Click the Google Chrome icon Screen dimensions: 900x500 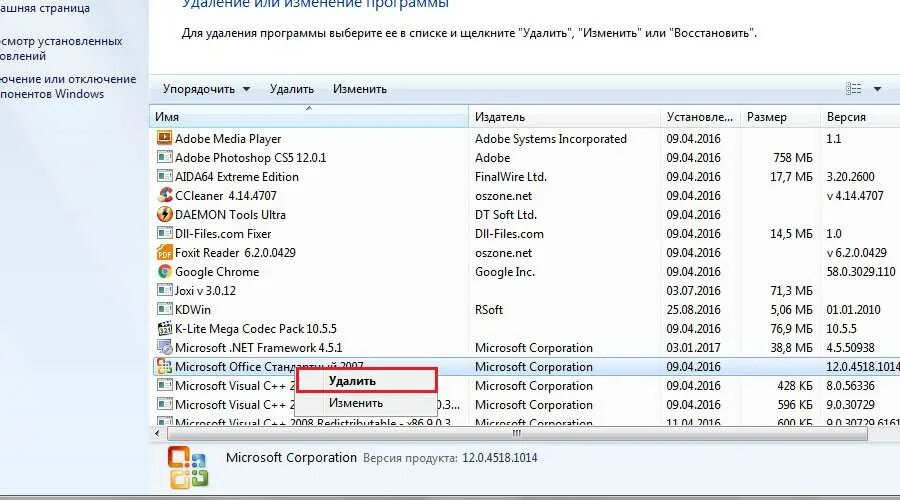164,271
